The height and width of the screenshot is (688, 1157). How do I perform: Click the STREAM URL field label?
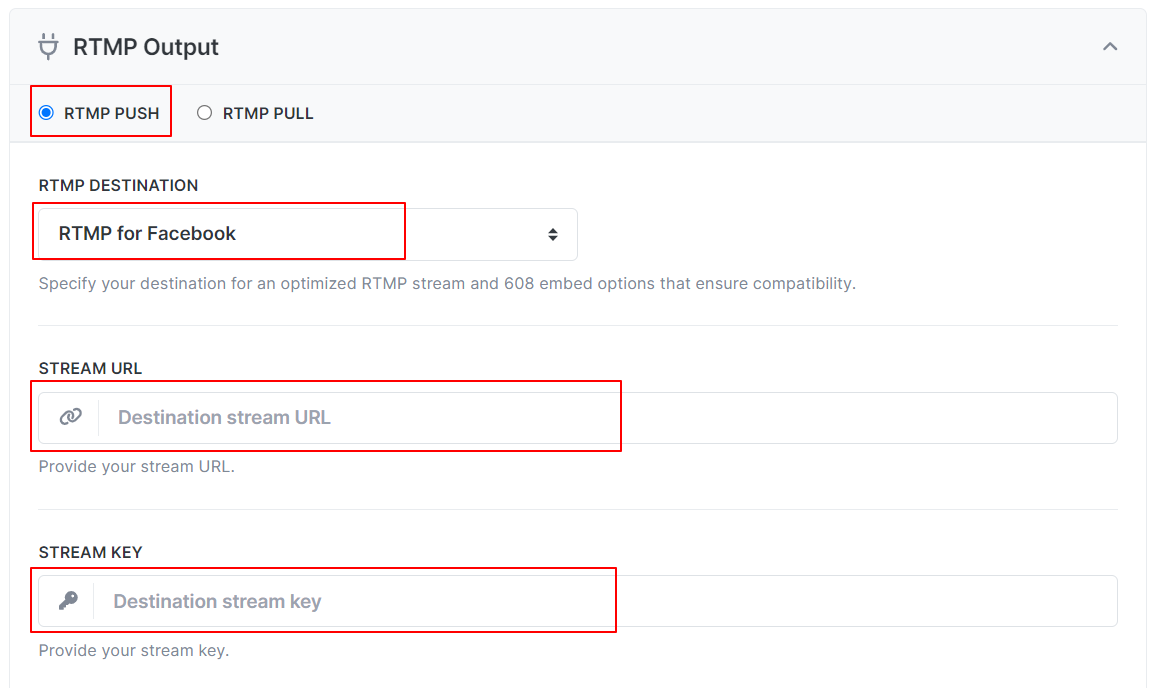(90, 368)
